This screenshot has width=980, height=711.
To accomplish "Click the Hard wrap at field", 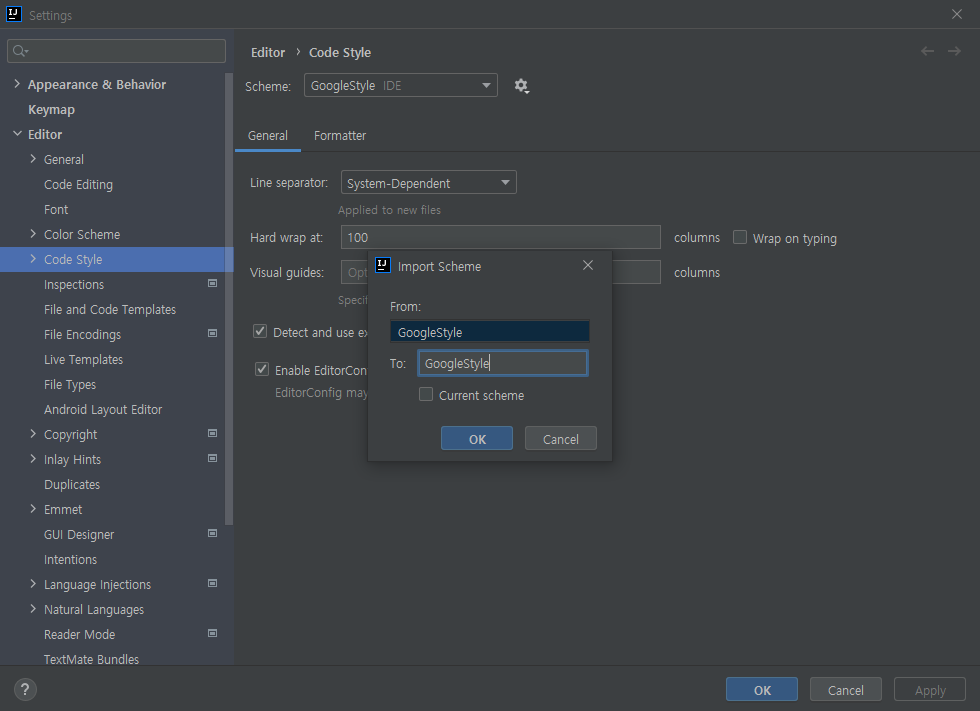I will 501,237.
